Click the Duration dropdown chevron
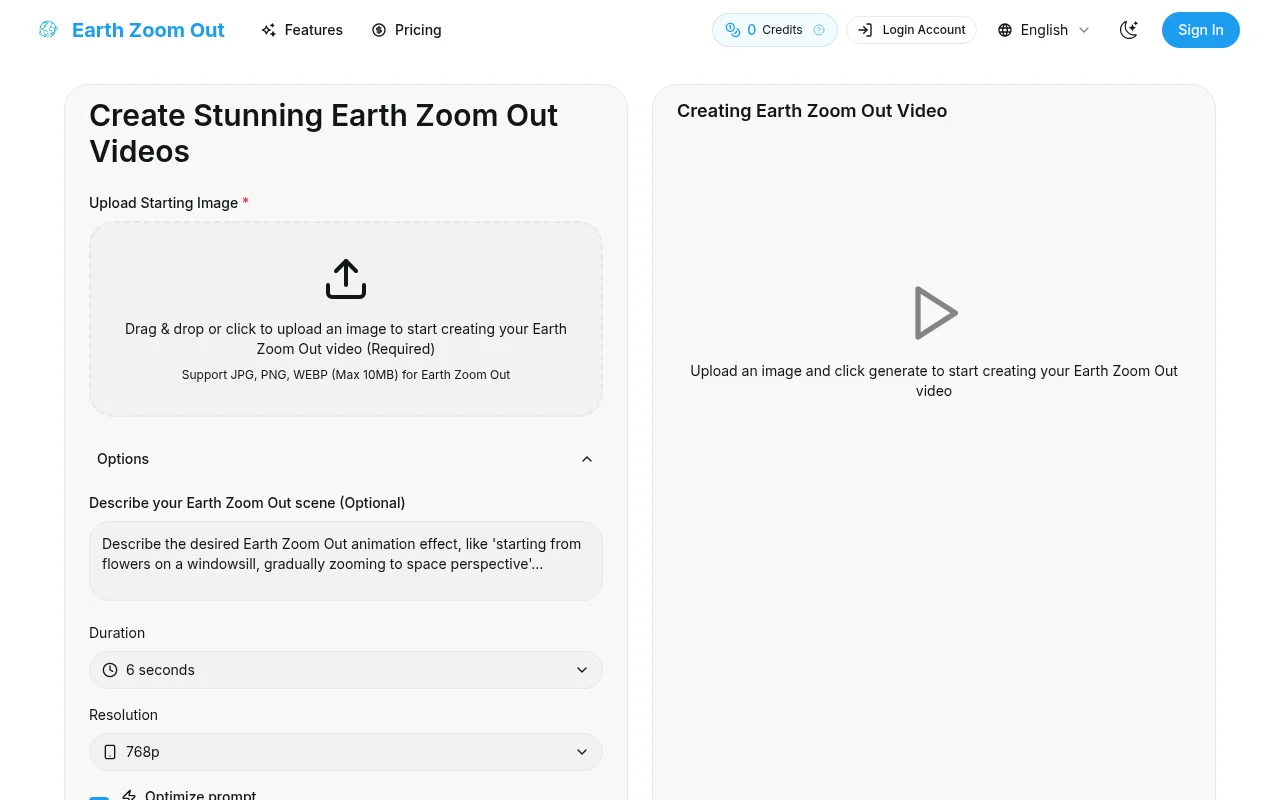 582,670
